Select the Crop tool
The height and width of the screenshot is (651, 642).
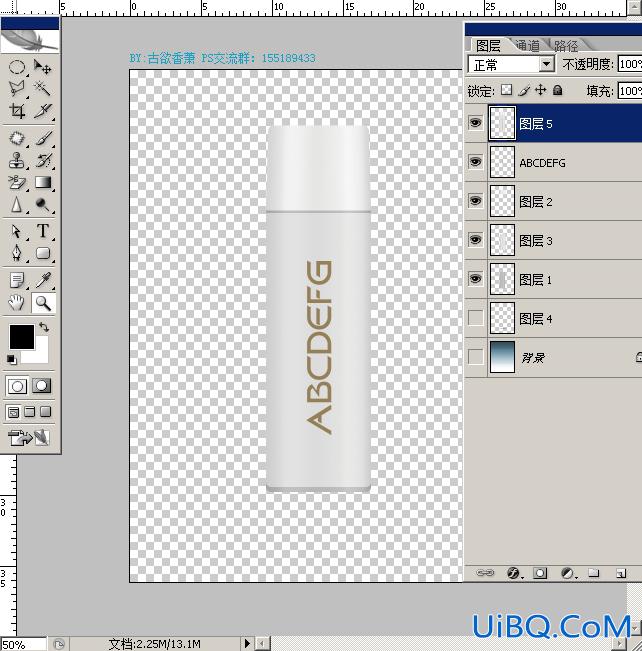(17, 110)
